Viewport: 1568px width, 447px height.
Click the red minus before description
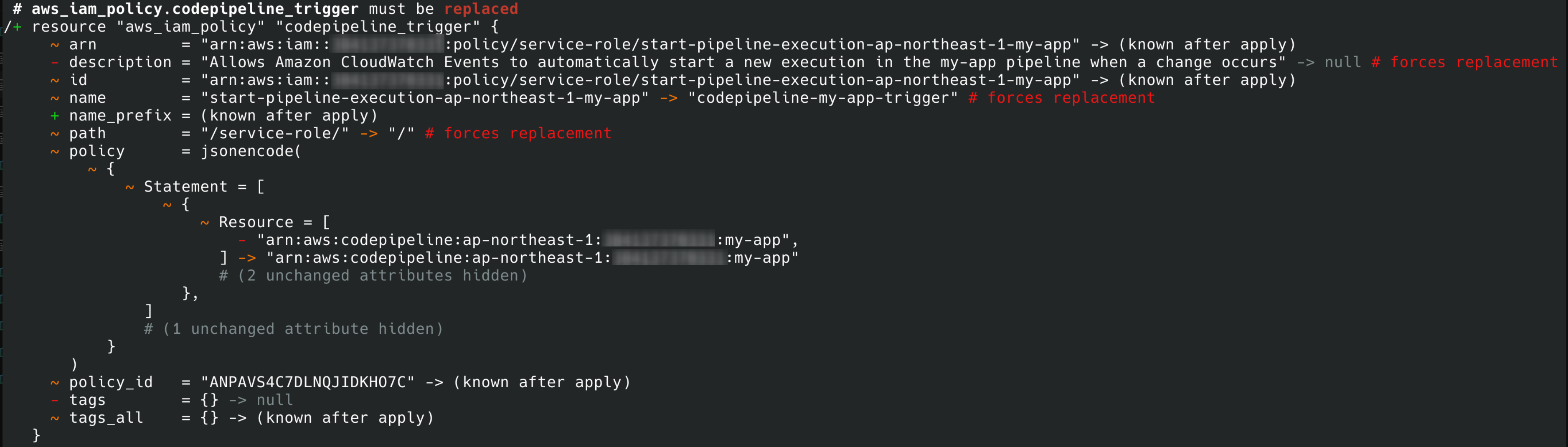(55, 63)
